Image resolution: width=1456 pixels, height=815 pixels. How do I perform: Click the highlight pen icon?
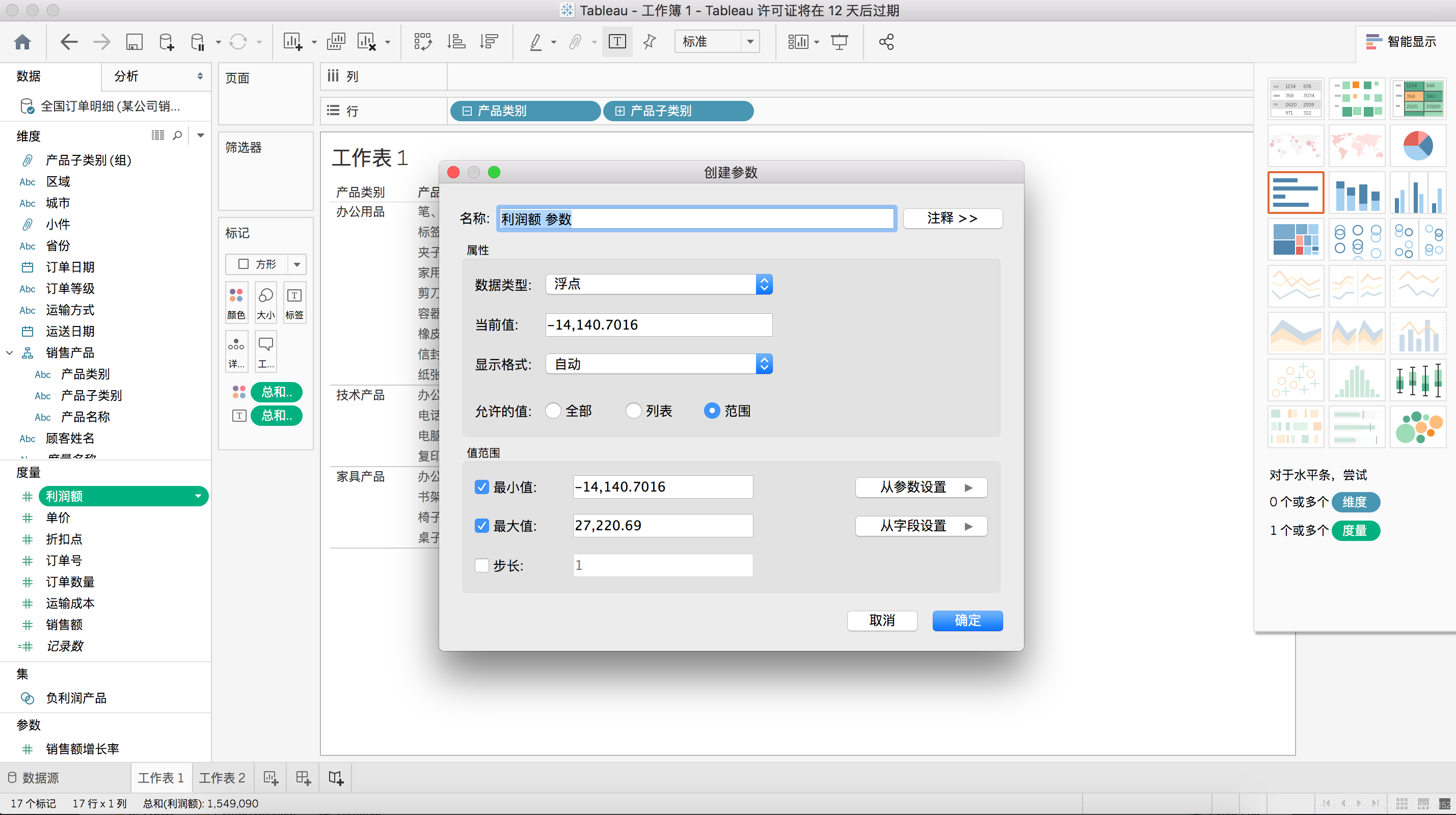(535, 42)
